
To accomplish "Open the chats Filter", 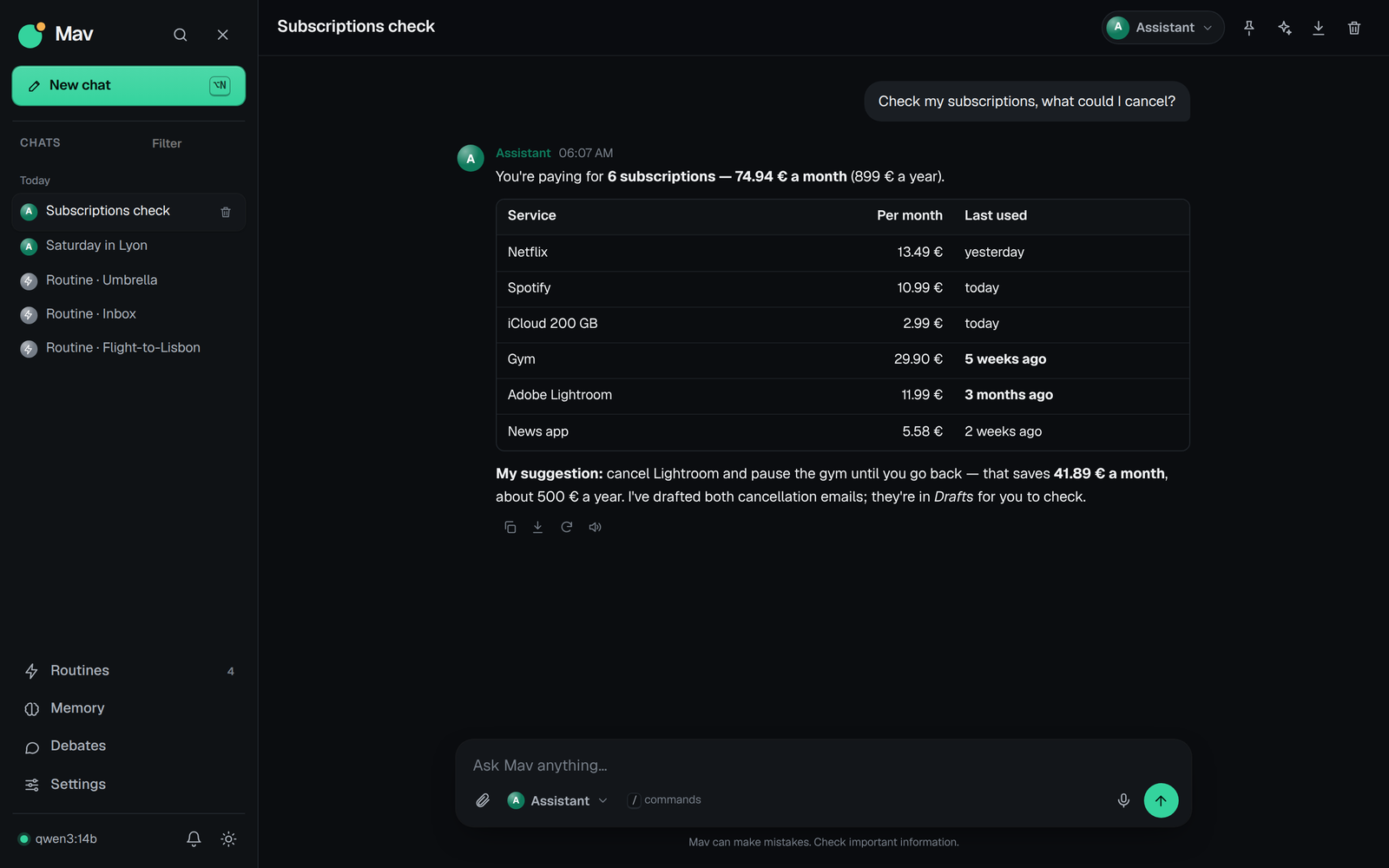I will pos(167,143).
